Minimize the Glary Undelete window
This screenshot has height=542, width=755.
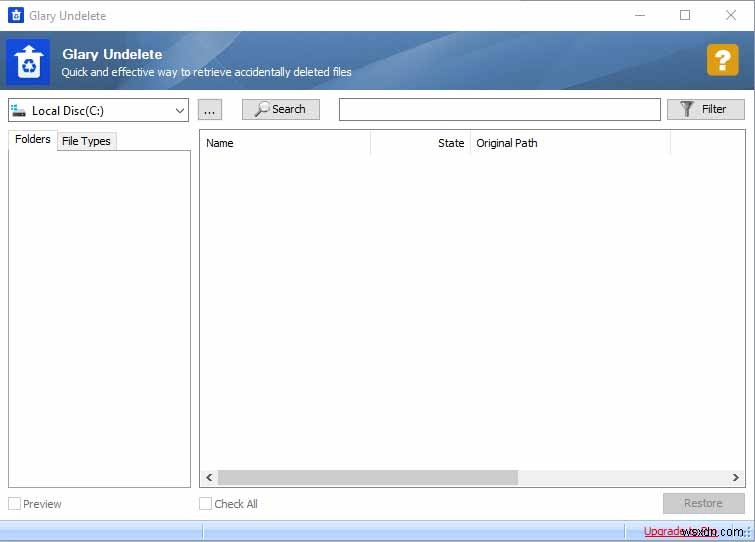click(640, 15)
